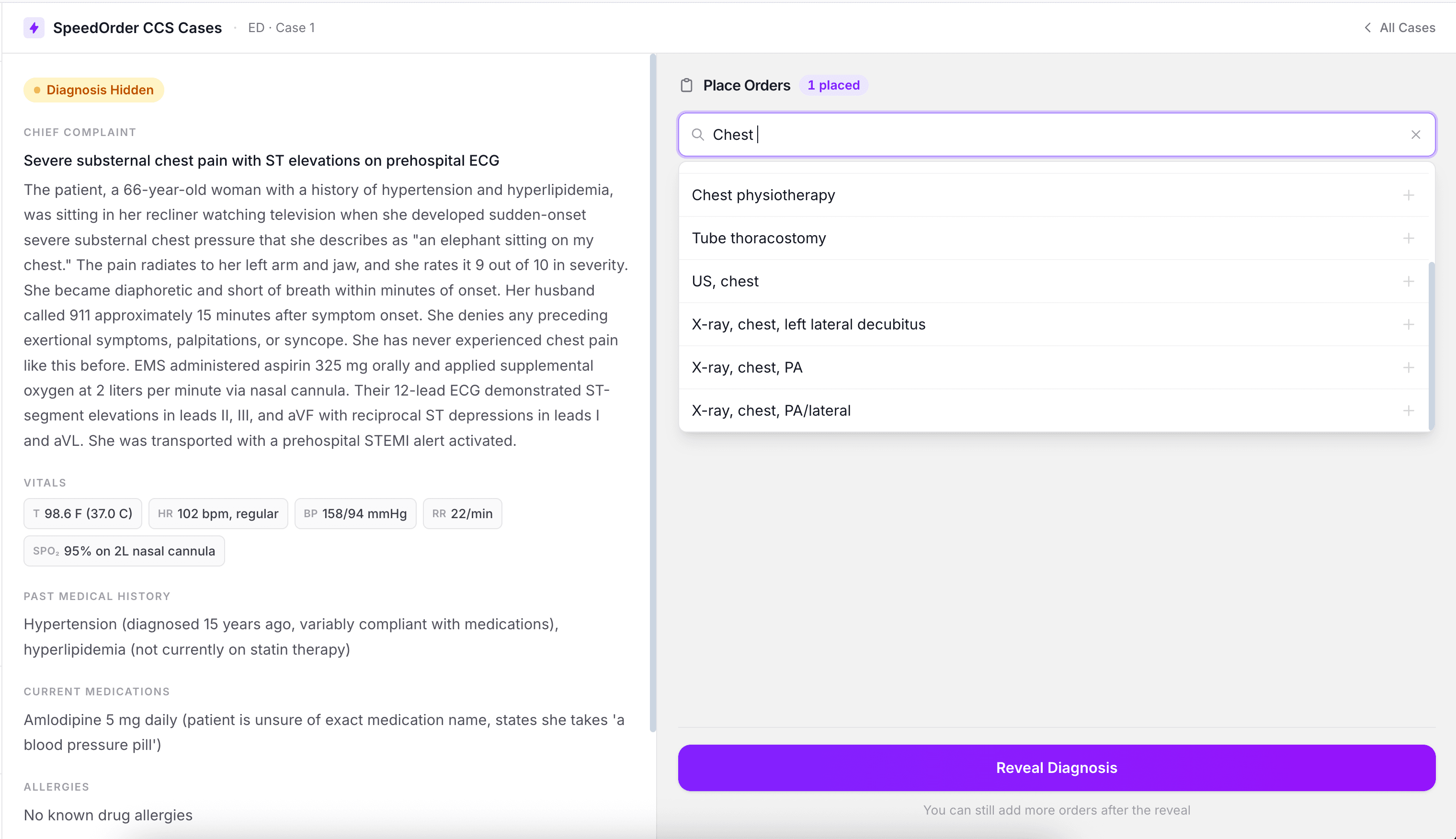Add Tube thoracostomy with its plus icon
Screen dimensions: 1456x839
tap(1409, 238)
